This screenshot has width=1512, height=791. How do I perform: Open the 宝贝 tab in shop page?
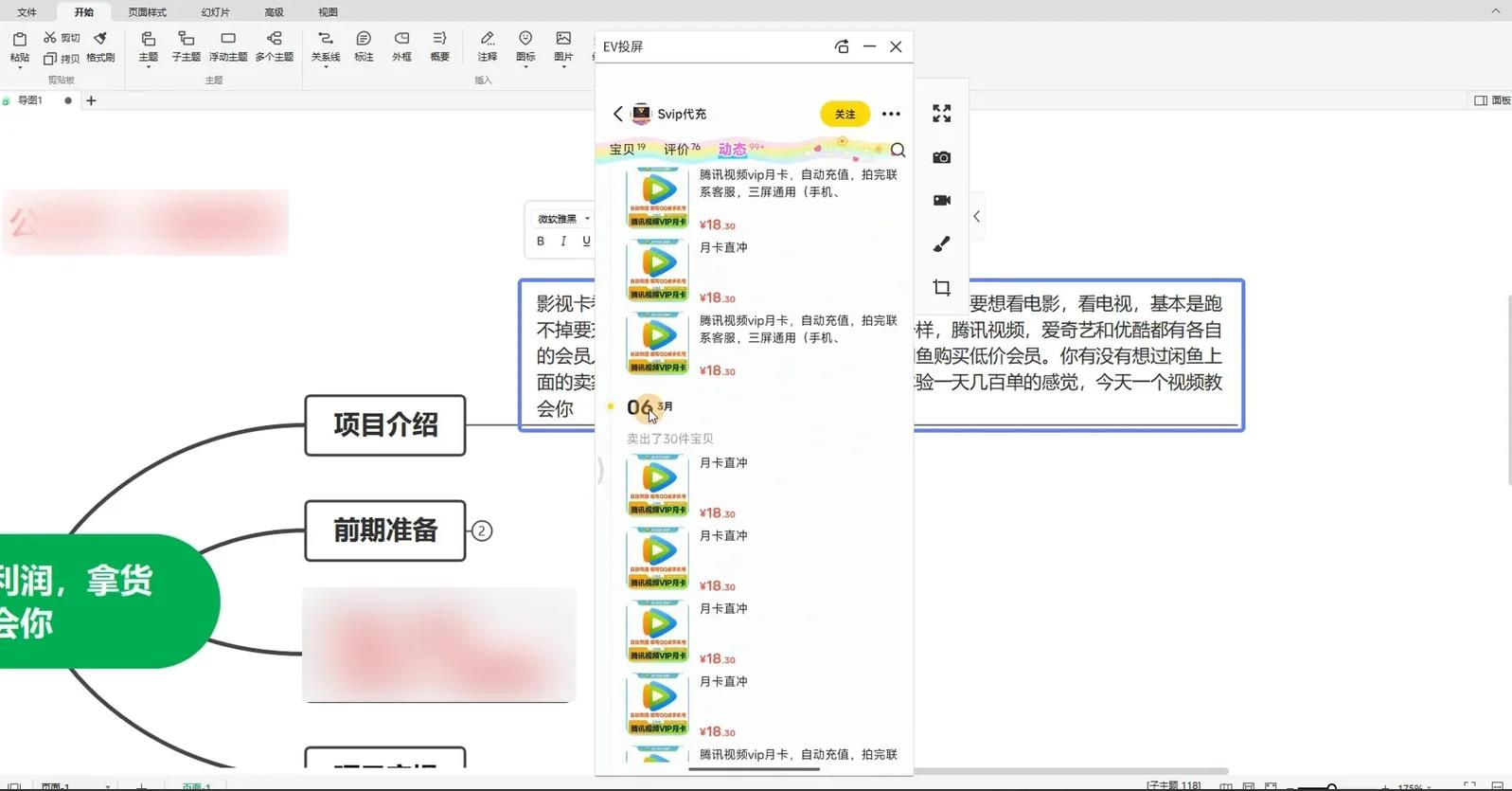point(627,149)
